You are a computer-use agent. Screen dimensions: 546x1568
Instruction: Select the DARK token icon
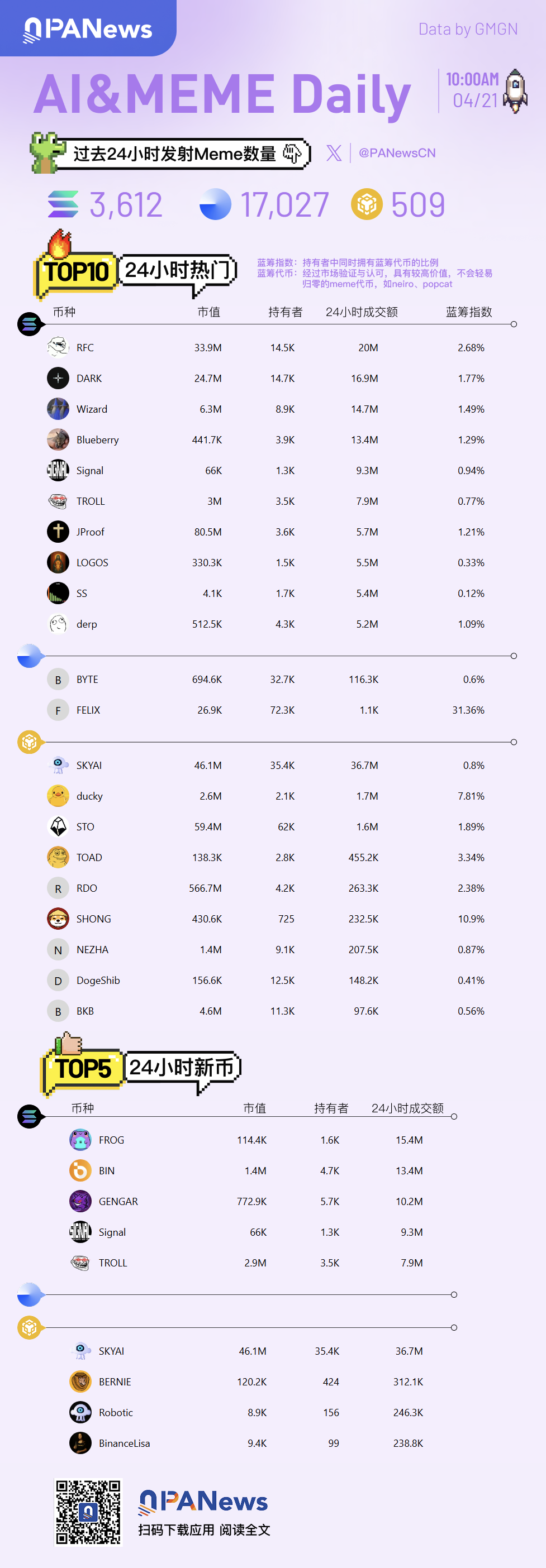[x=58, y=378]
